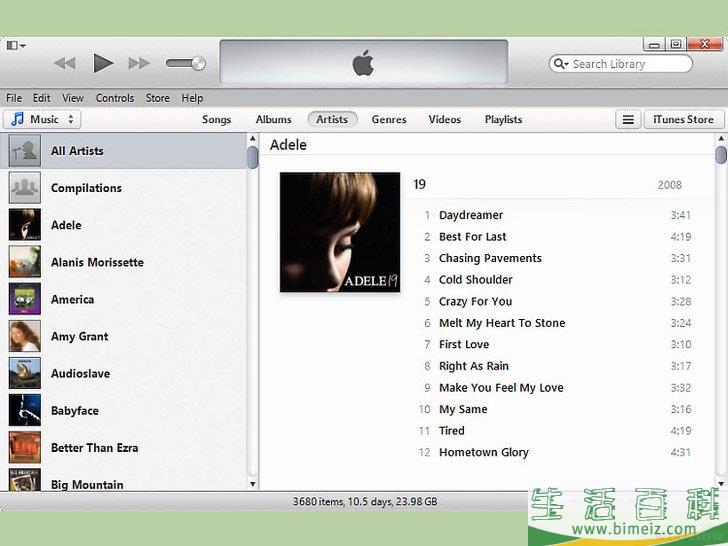Viewport: 728px width, 546px height.
Task: Open the Edit menu
Action: 41,98
